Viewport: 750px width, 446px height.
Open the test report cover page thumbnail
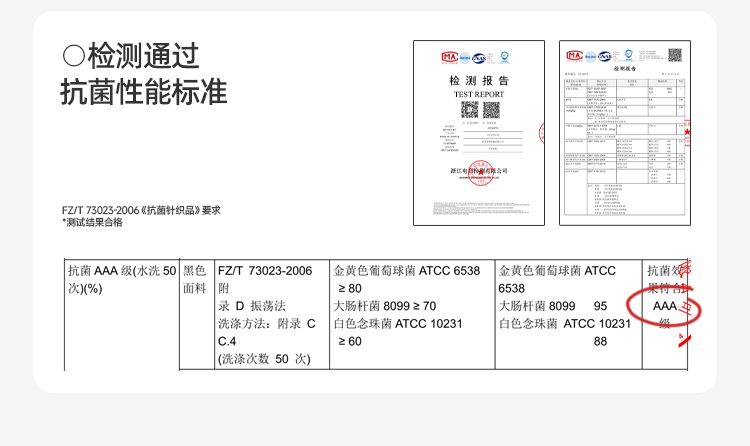479,133
